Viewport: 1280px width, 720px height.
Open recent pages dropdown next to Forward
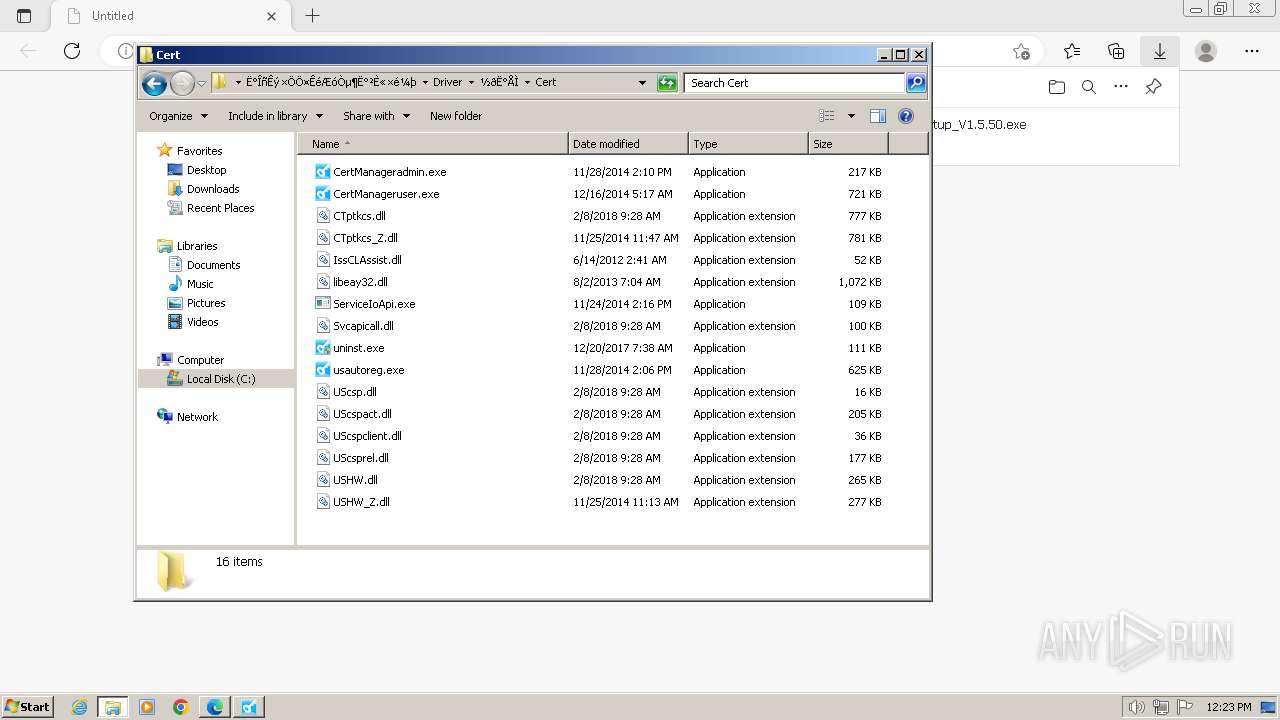click(x=201, y=83)
